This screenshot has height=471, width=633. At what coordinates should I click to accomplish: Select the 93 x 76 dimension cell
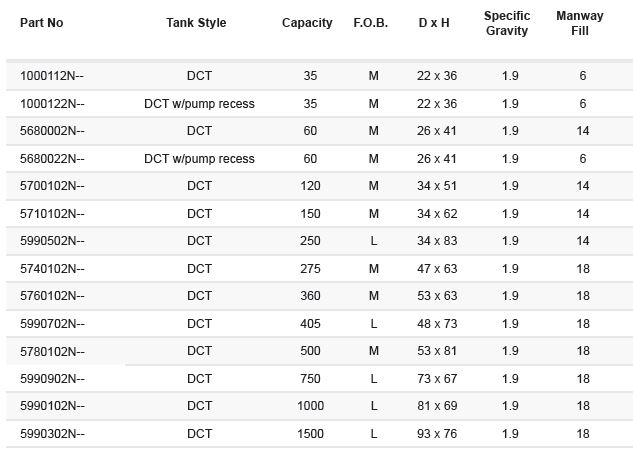[437, 434]
